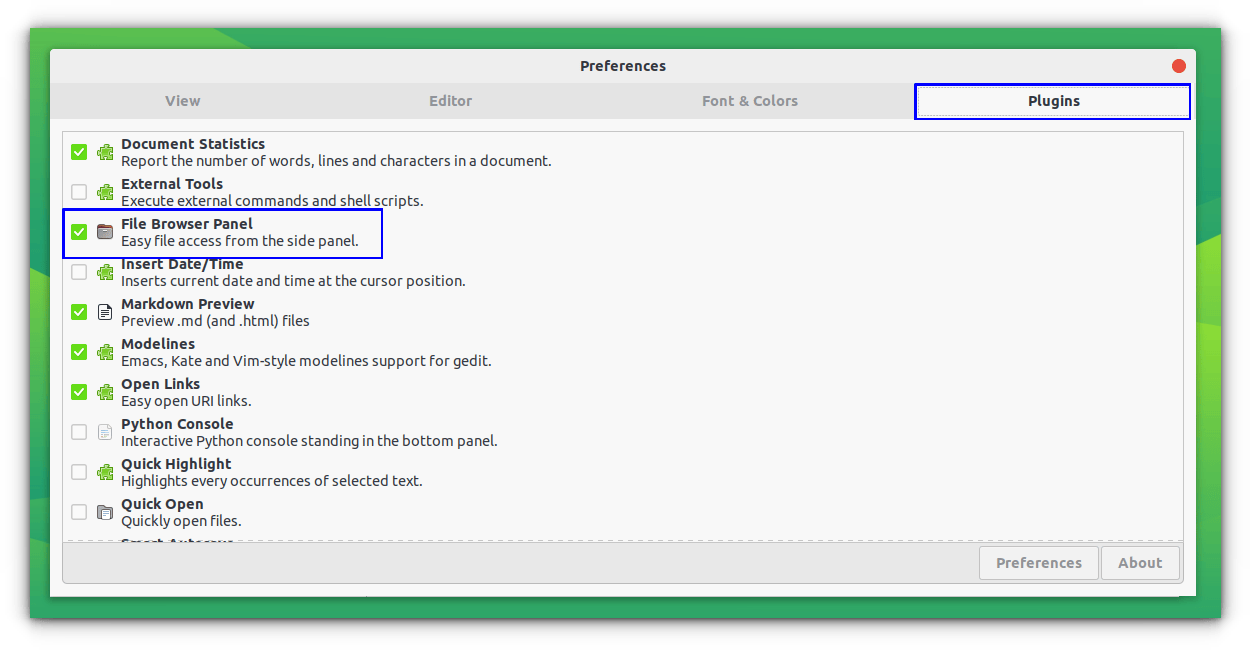Image resolution: width=1251 pixels, height=650 pixels.
Task: Disable the File Browser Panel checkbox
Action: pos(79,232)
